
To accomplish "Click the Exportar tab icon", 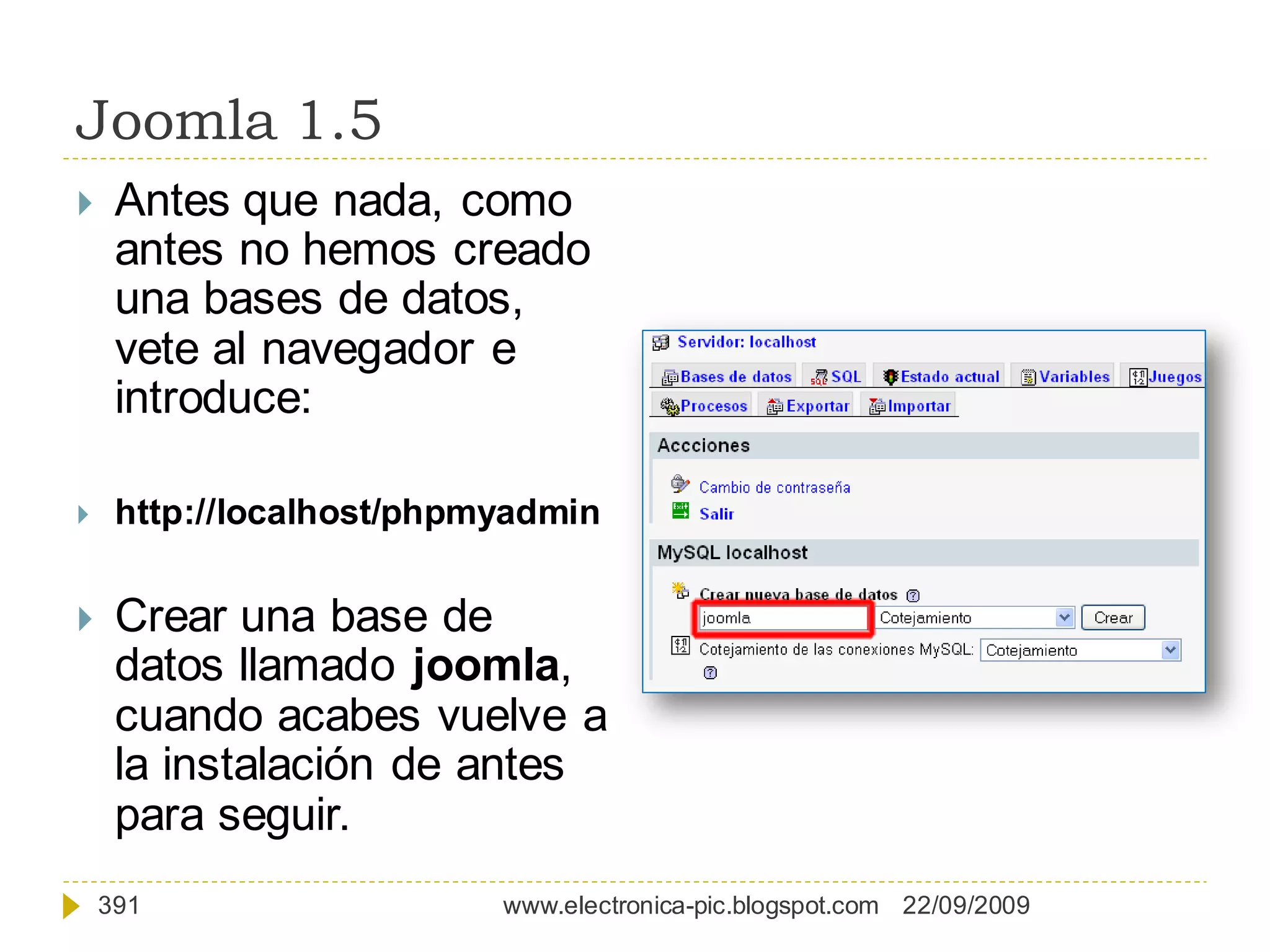I will [775, 407].
